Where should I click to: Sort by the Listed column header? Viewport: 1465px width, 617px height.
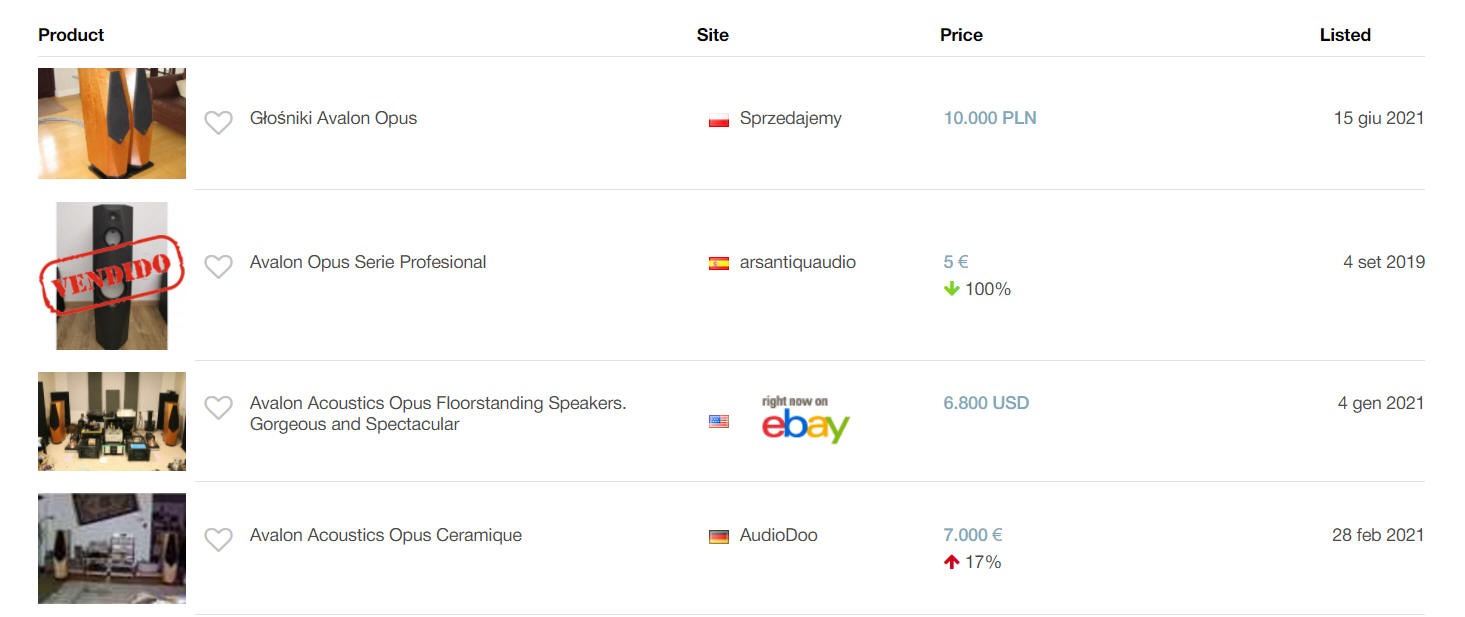(x=1344, y=35)
